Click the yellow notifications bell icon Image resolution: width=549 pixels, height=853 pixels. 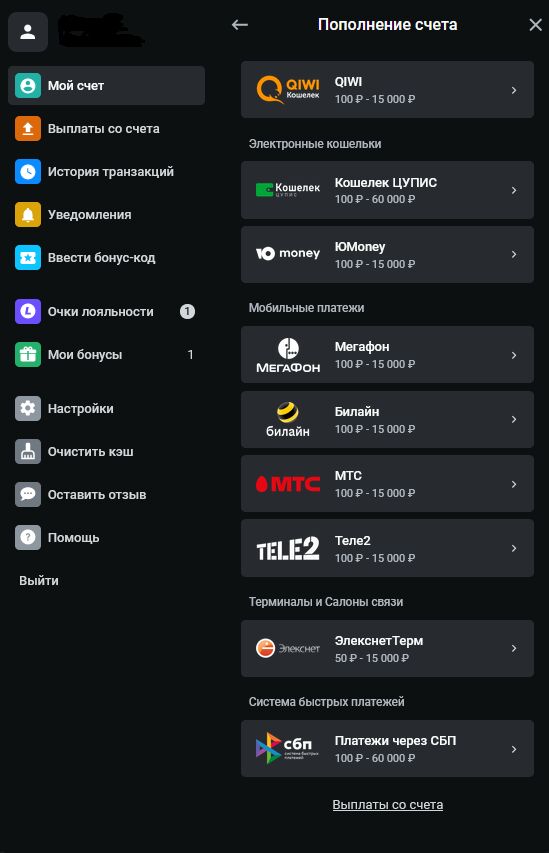pos(28,215)
